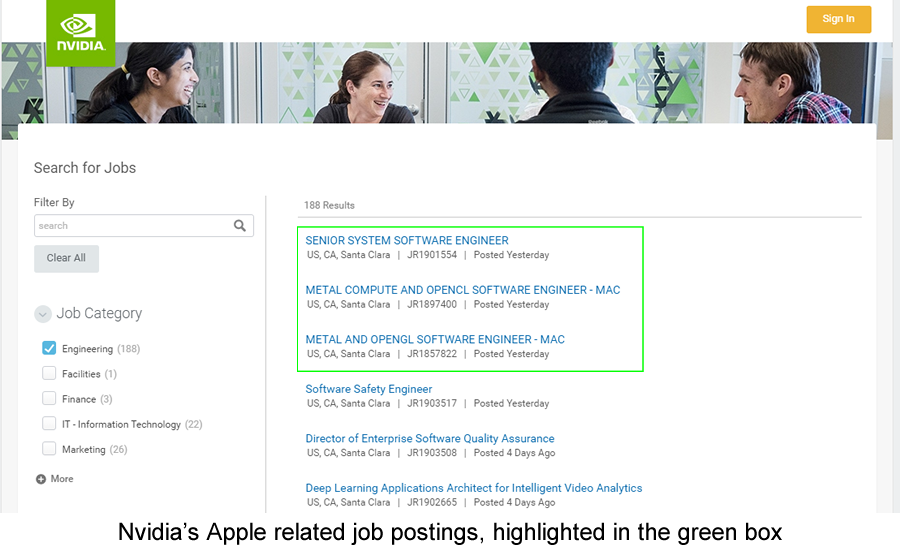The image size is (900, 550).
Task: Open Director of Enterprise Software Quality Assurance
Action: [x=430, y=438]
